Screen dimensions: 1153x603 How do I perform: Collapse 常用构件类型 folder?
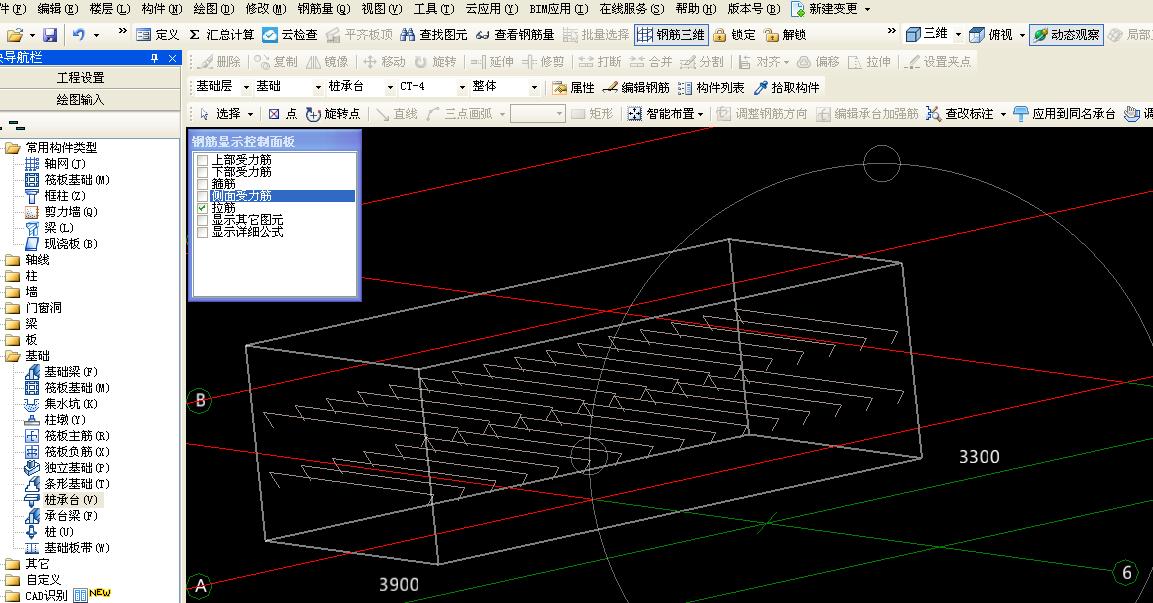tap(13, 148)
